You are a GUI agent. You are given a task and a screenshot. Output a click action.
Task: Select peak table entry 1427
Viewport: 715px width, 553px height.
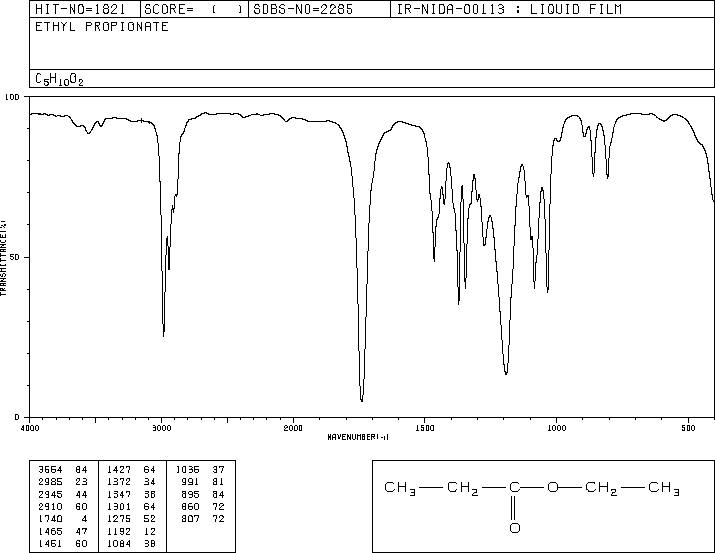coord(119,470)
